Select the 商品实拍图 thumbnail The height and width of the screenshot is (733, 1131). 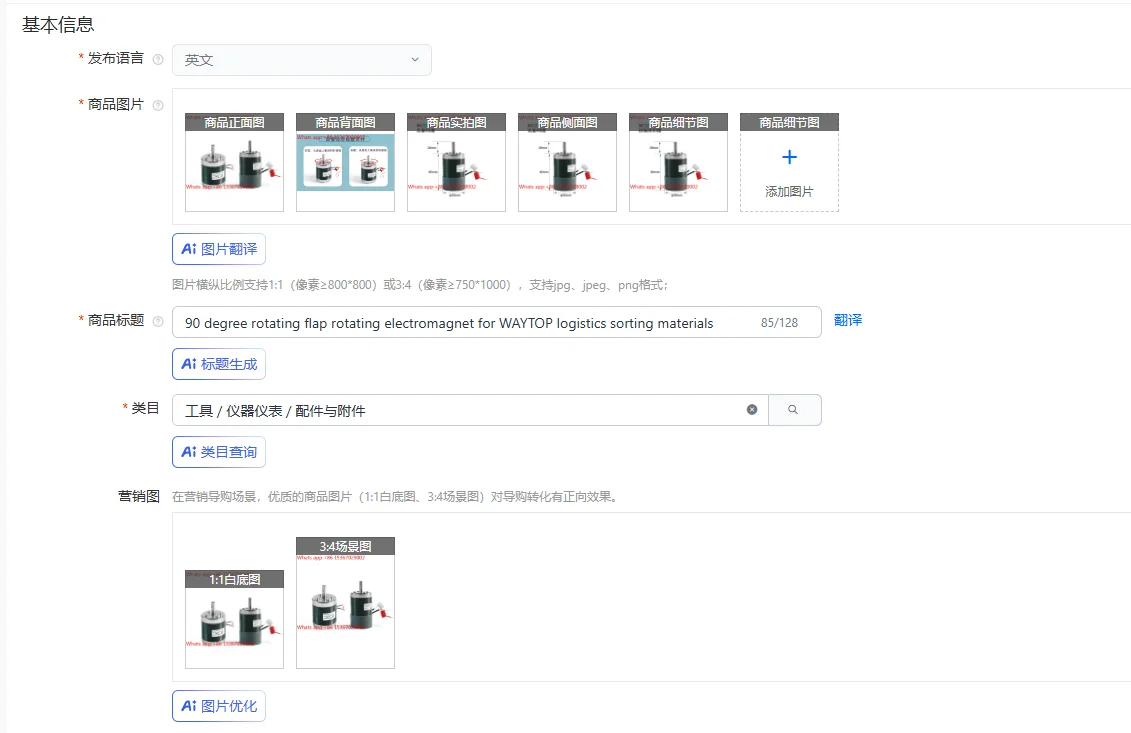click(x=457, y=162)
